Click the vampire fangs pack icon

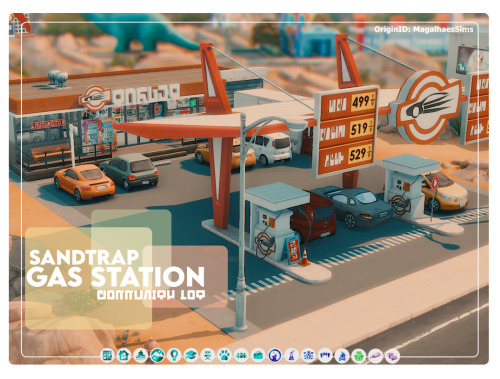[325, 356]
